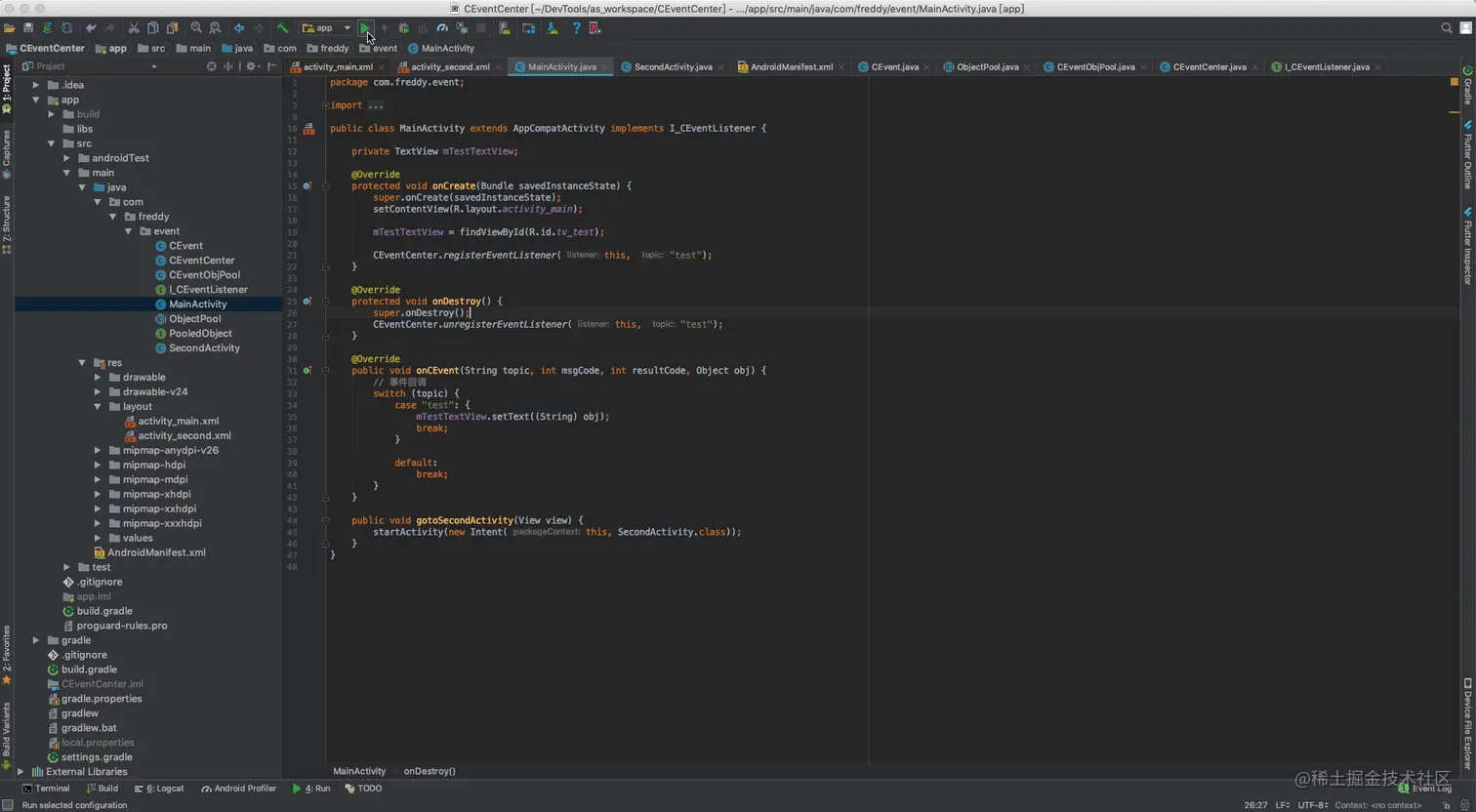The image size is (1476, 812).
Task: Switch to the SecondActivity.java editor tab
Action: [672, 67]
